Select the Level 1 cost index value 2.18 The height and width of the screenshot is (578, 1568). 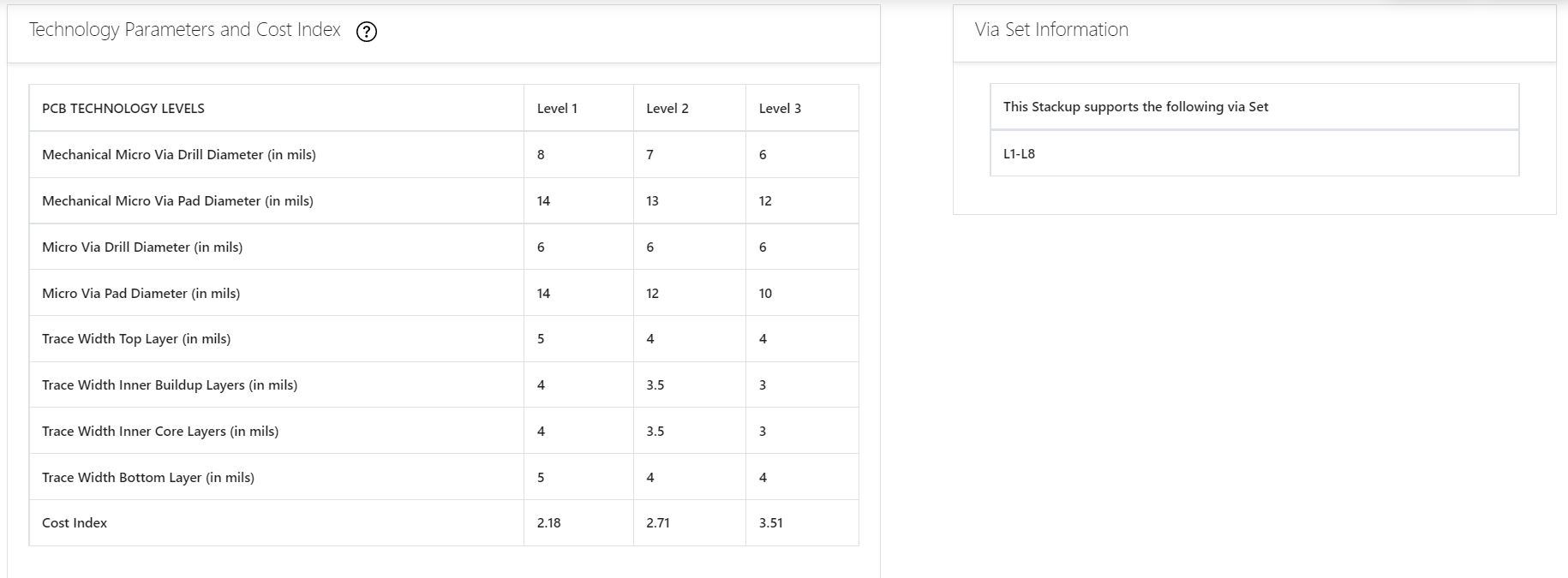pos(548,523)
